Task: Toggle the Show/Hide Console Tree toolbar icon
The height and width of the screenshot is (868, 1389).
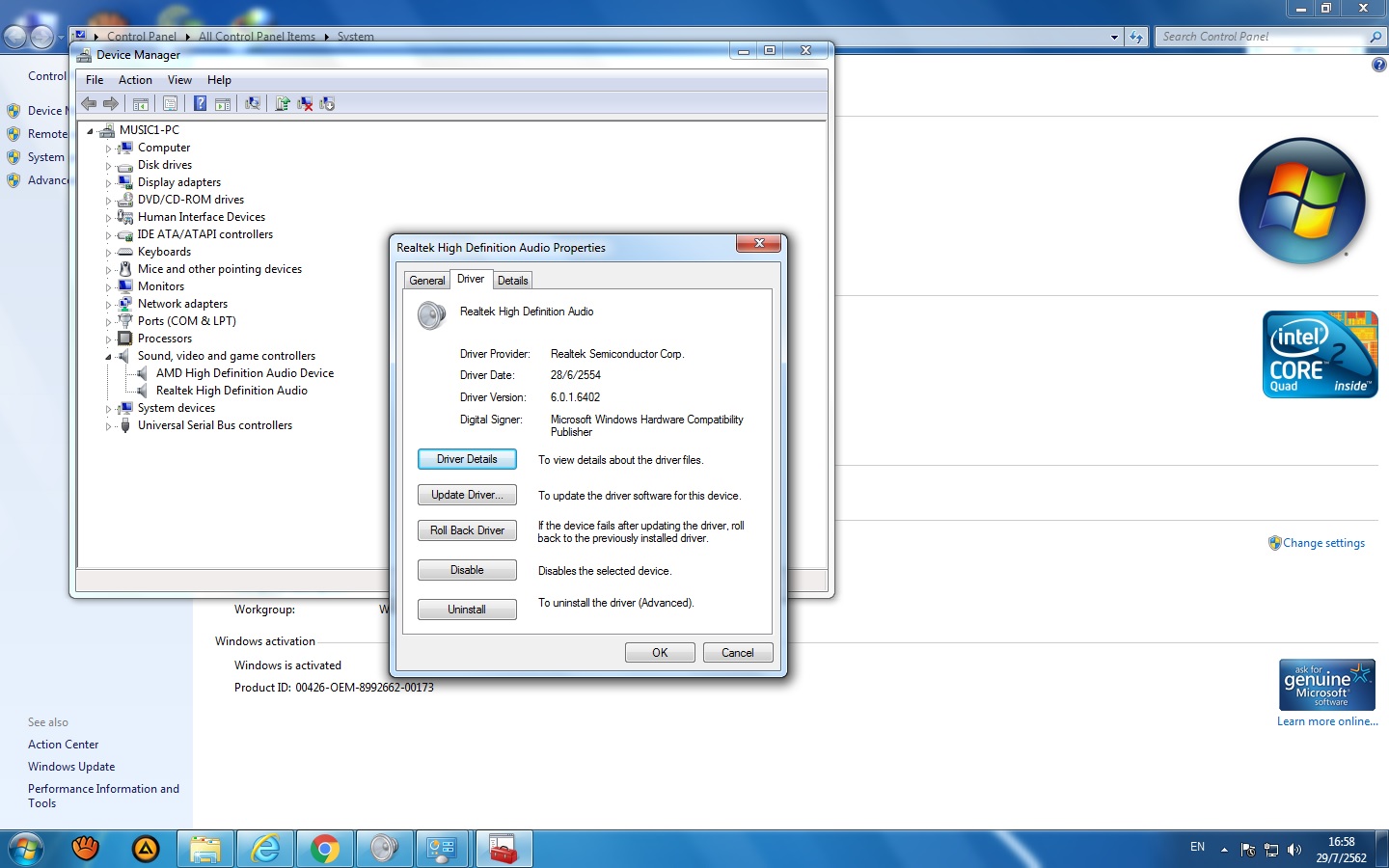Action: pos(141,104)
